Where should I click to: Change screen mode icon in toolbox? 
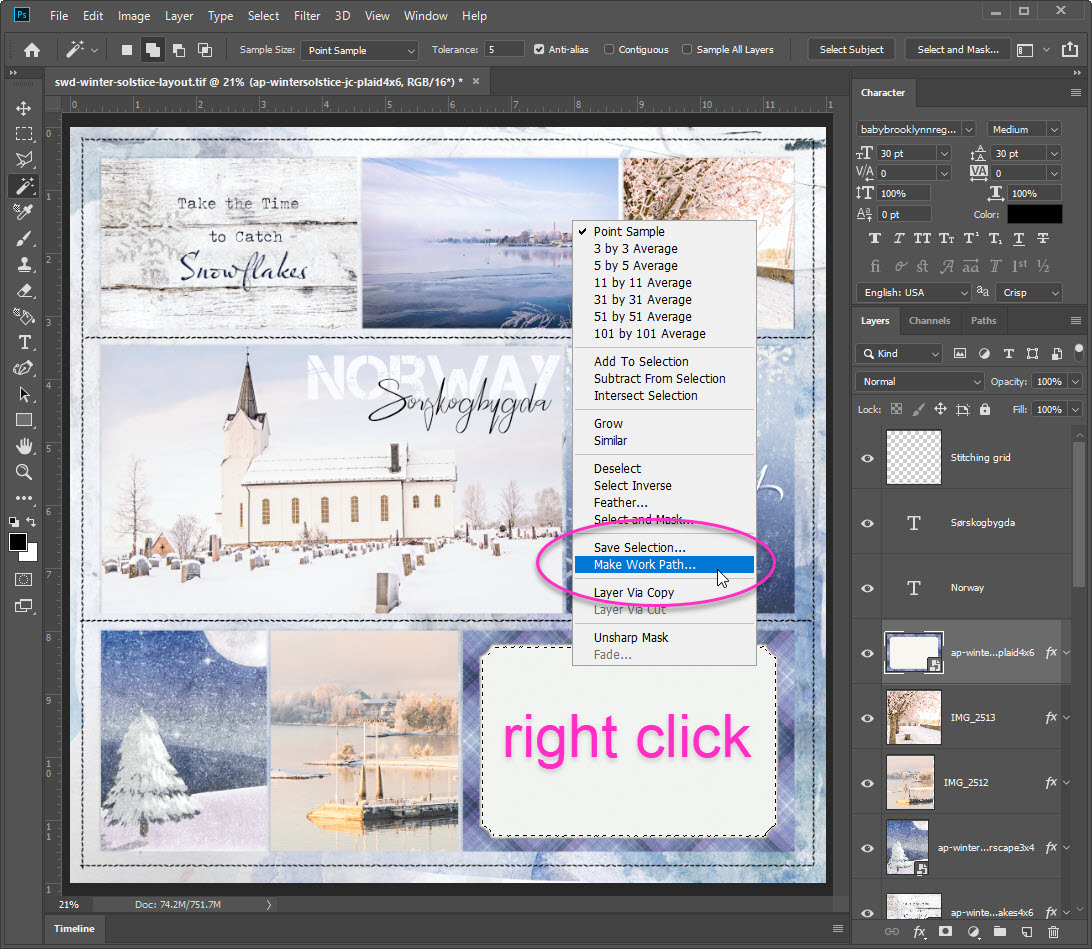[24, 606]
